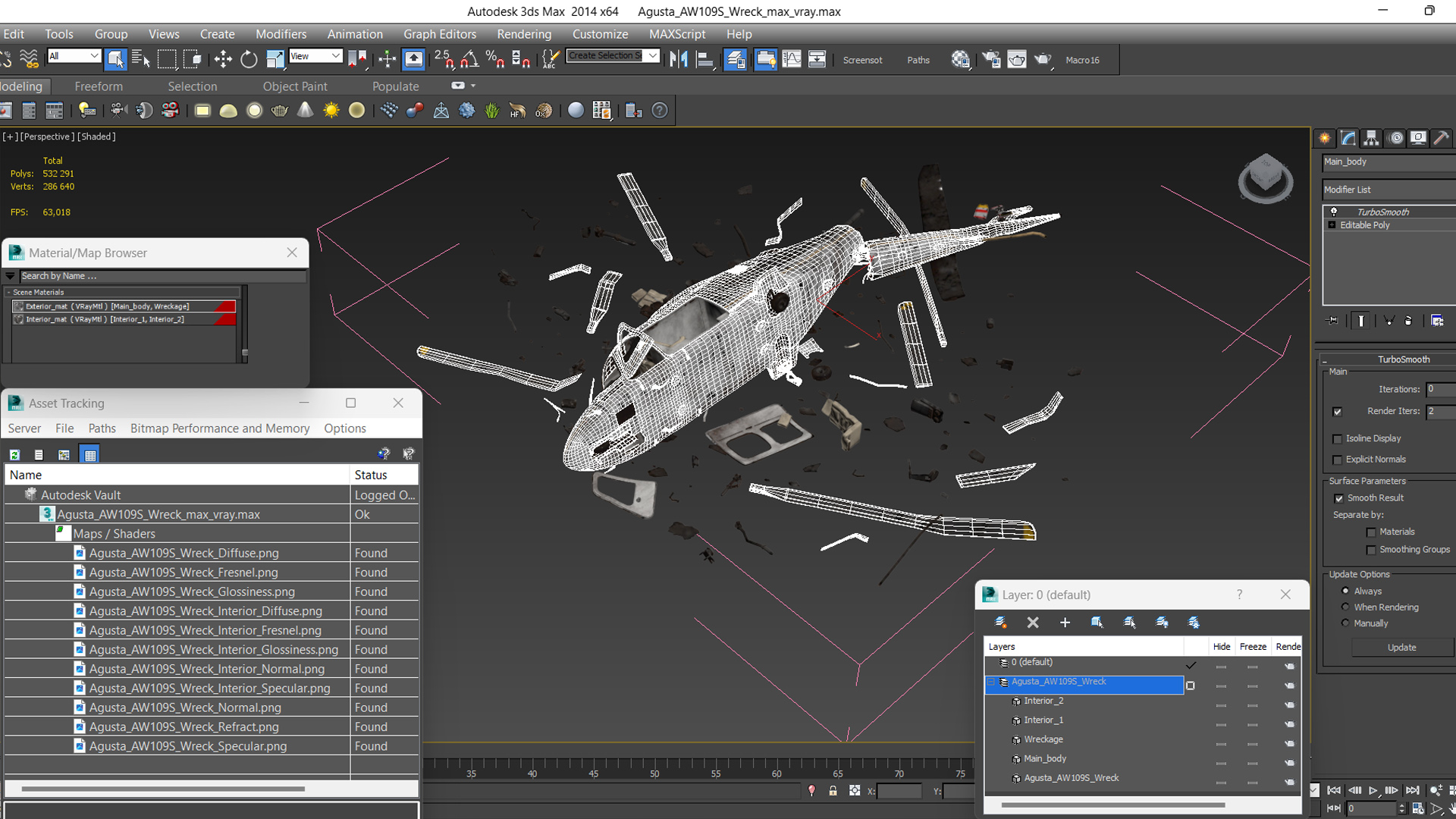Create new layer in Layer manager

click(1000, 623)
